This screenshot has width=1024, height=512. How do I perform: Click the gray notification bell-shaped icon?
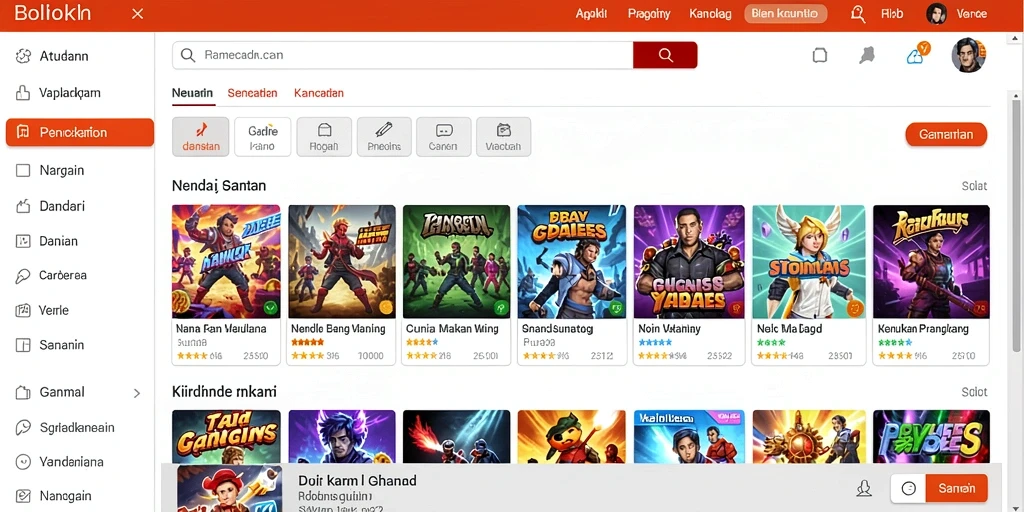coord(867,56)
